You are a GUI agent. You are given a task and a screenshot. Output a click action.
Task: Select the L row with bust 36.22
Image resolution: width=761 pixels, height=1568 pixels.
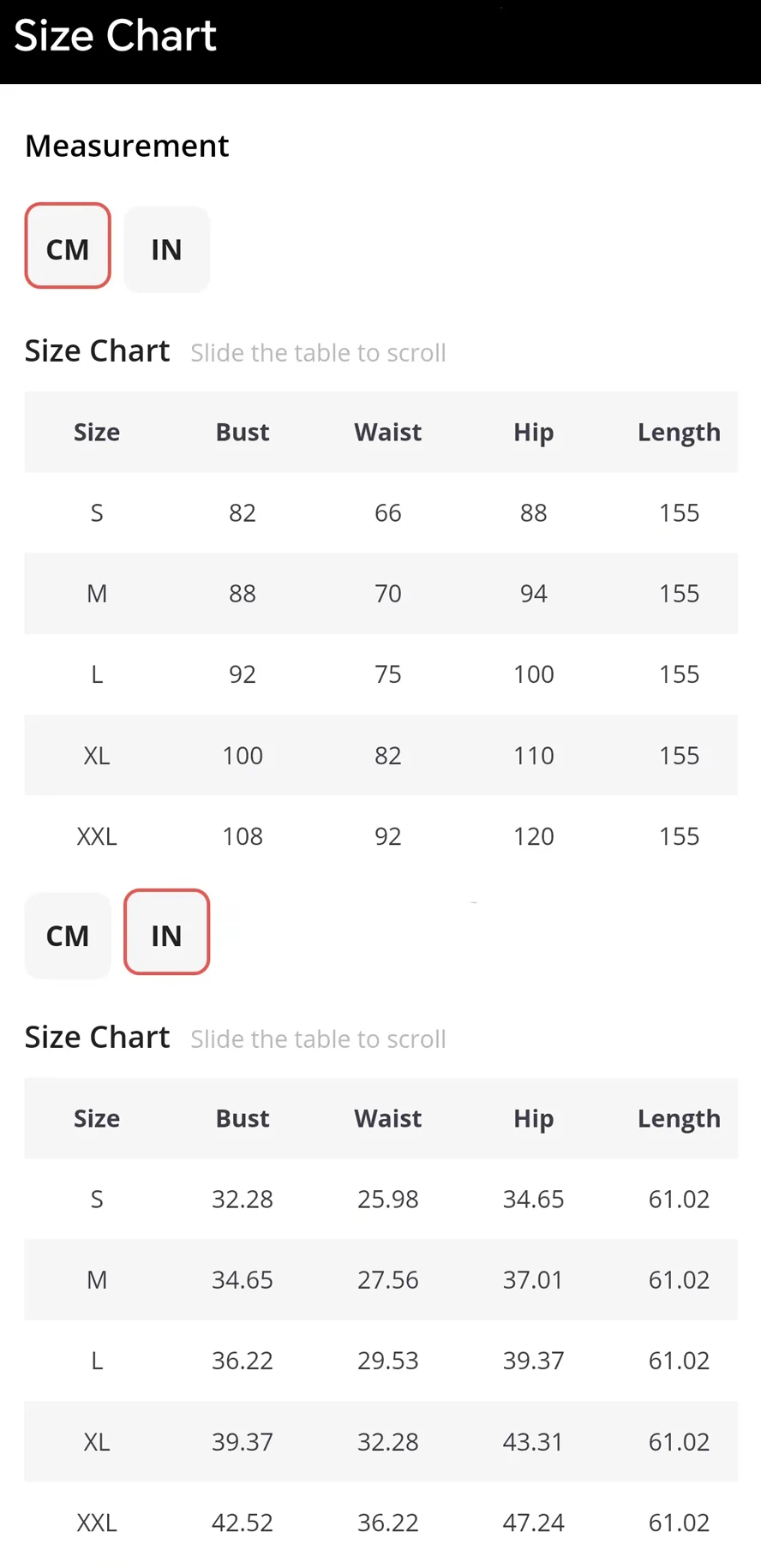click(380, 1360)
